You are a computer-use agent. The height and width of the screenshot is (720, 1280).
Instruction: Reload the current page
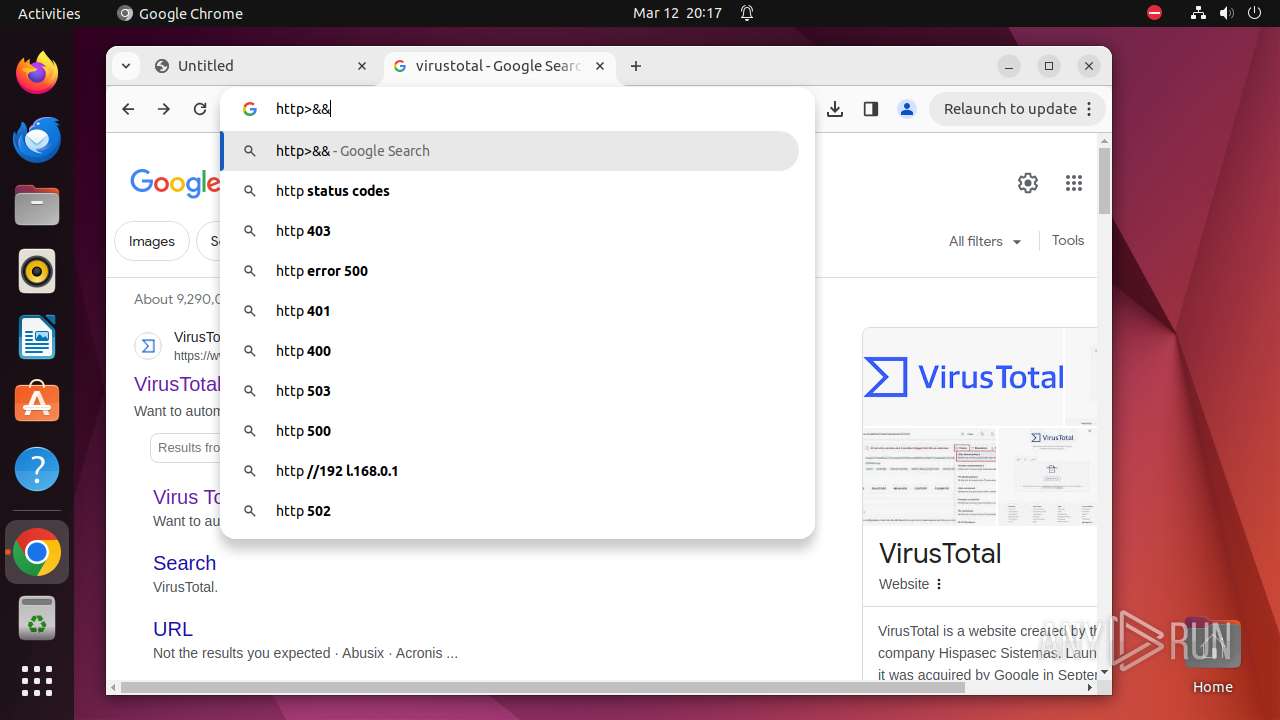(200, 109)
